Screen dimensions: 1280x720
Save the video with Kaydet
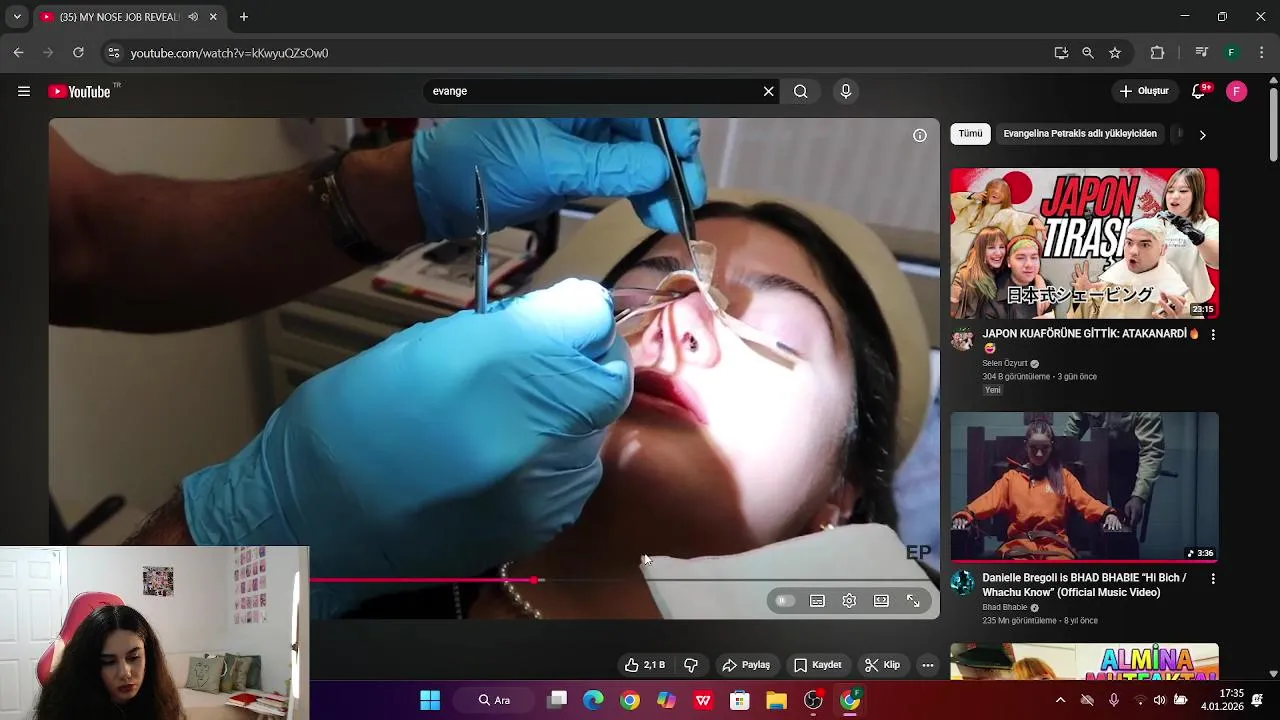[x=817, y=665]
